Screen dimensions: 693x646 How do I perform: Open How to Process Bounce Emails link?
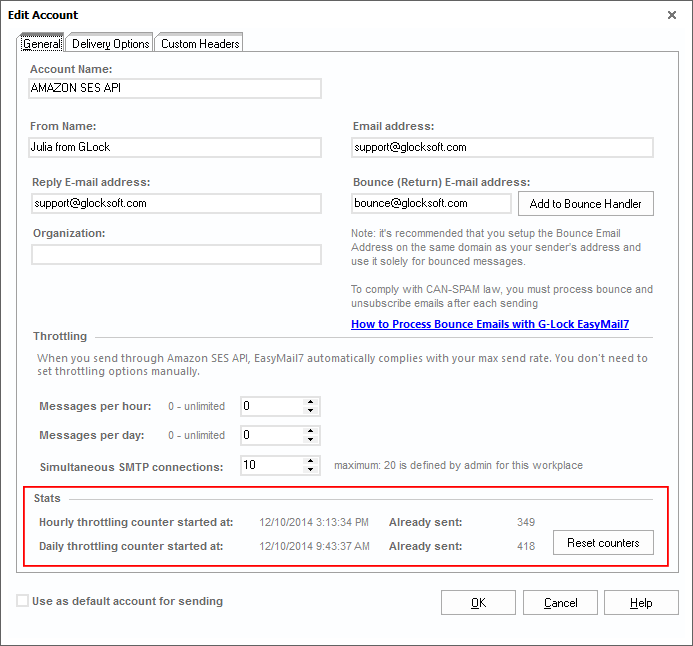coord(490,324)
